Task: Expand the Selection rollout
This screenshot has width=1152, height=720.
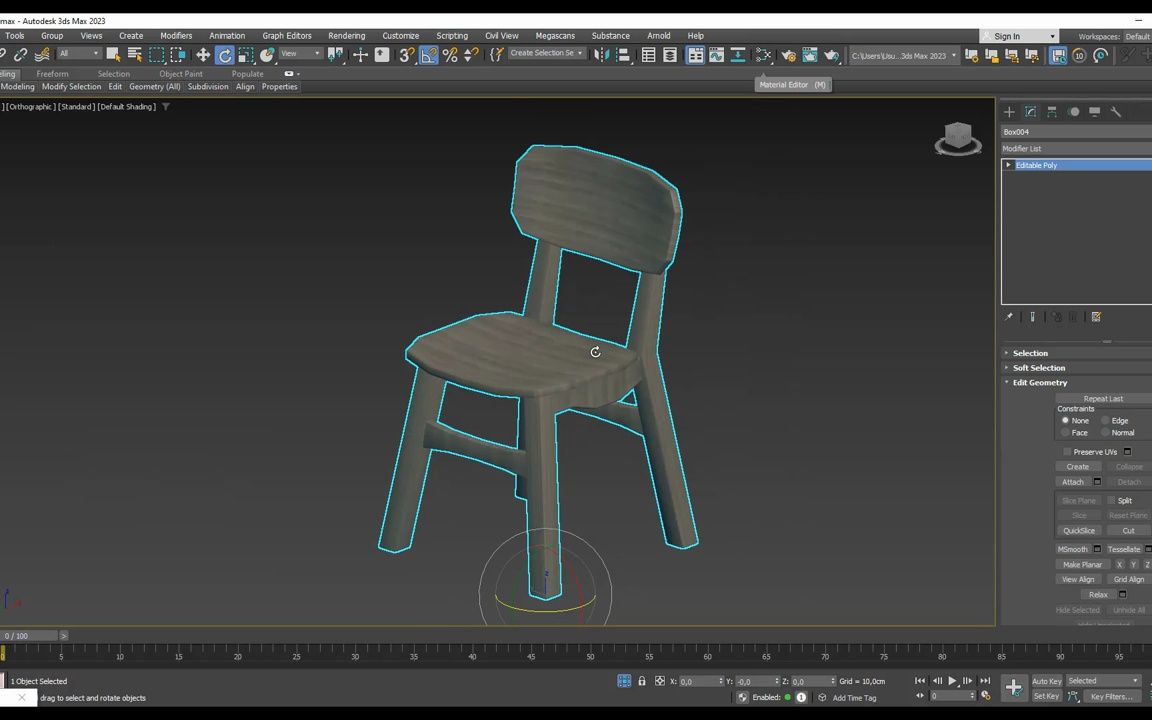Action: coord(1030,353)
